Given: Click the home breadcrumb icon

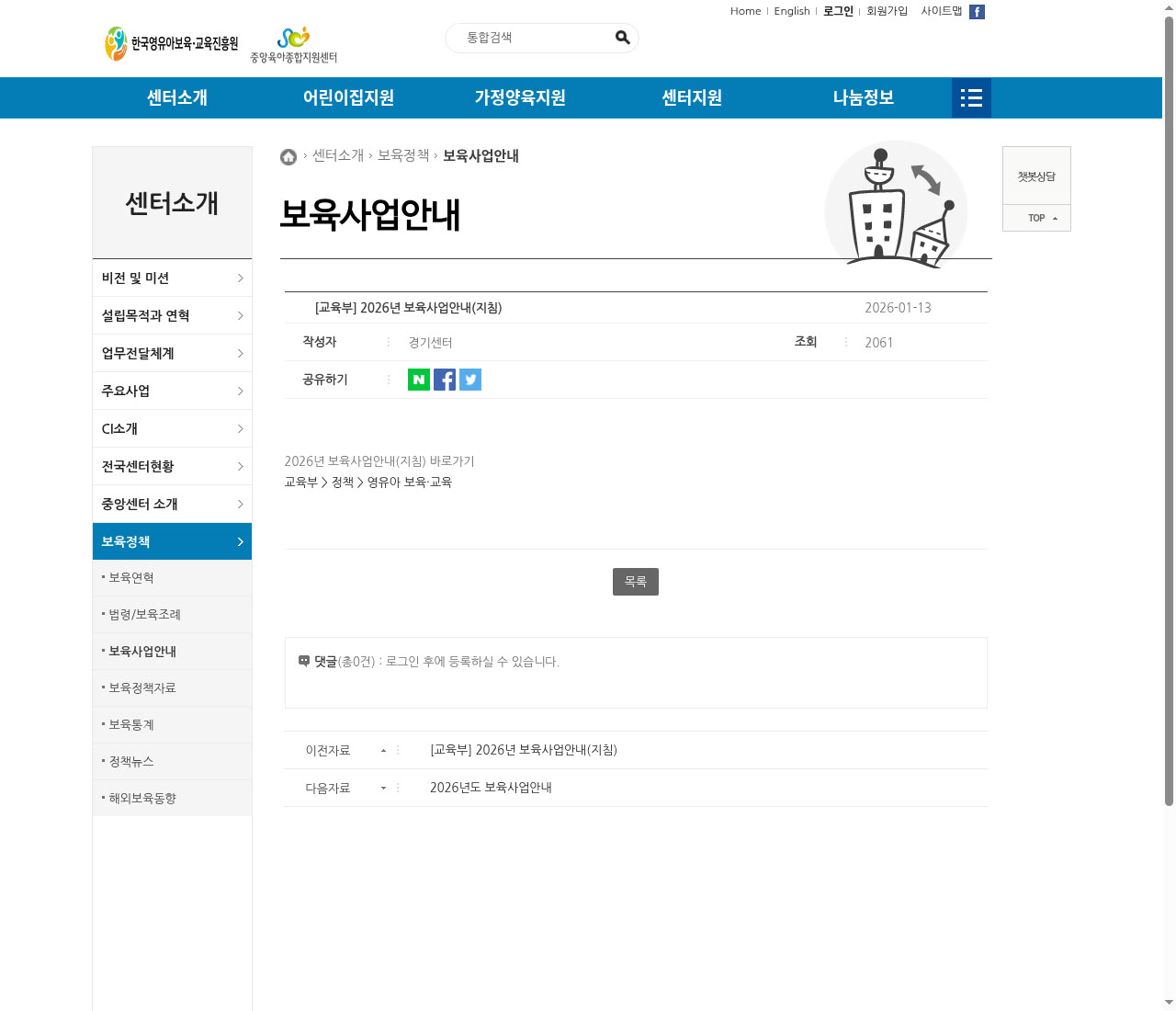Looking at the screenshot, I should tap(288, 157).
